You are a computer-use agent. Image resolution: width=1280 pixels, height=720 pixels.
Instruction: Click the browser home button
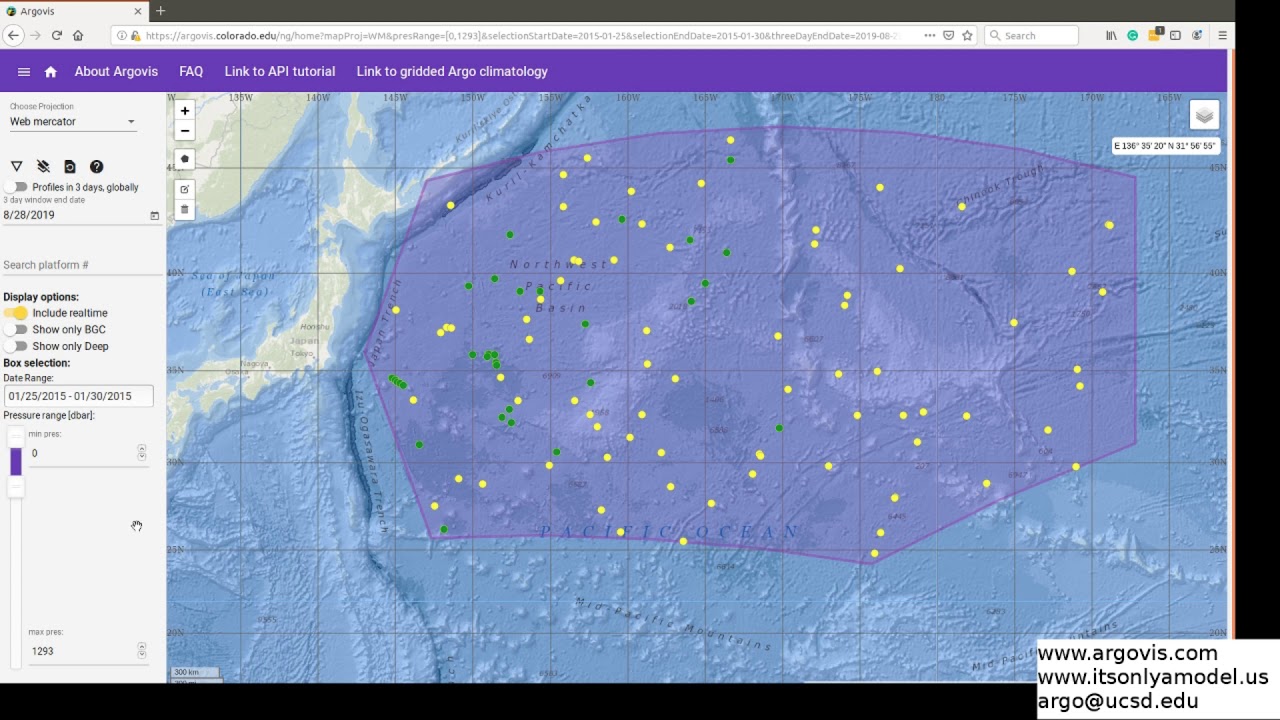78,35
